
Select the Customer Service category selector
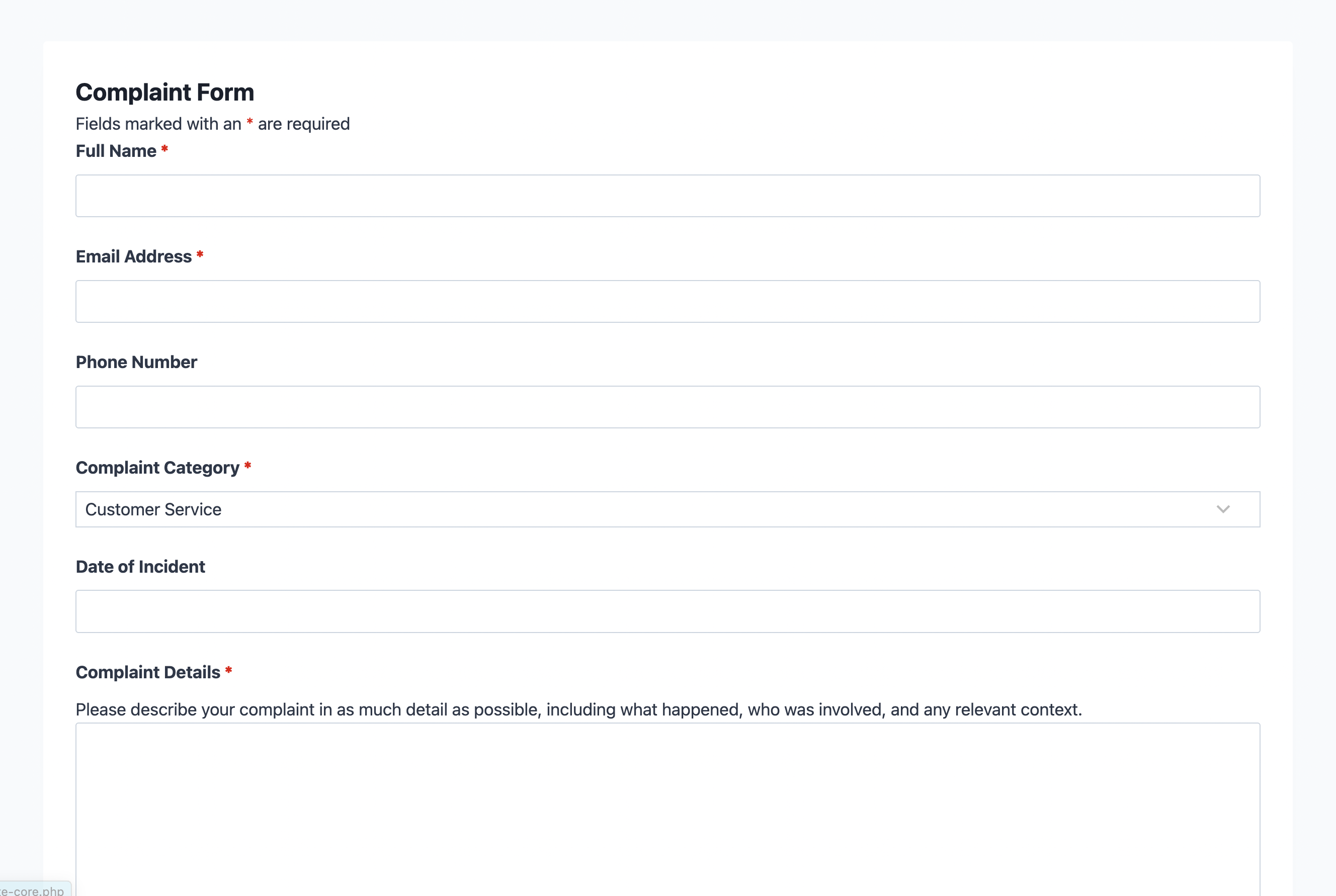tap(667, 509)
